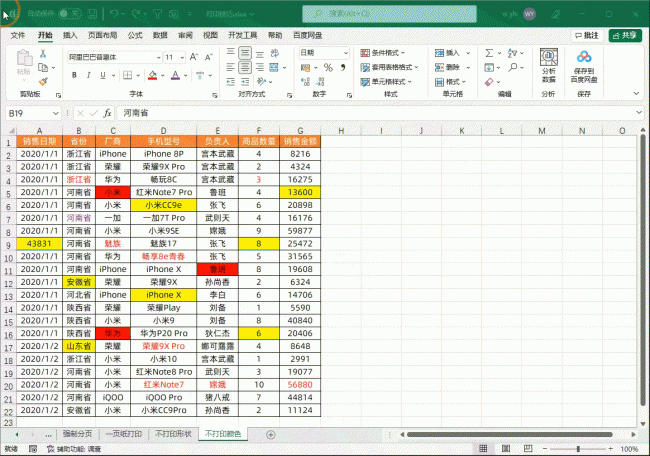Open the font name dropdown

(159, 57)
